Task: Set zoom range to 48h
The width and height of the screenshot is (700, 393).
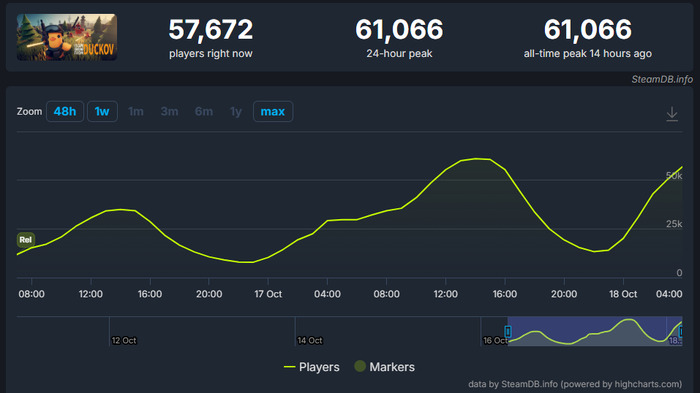Action: coord(65,111)
